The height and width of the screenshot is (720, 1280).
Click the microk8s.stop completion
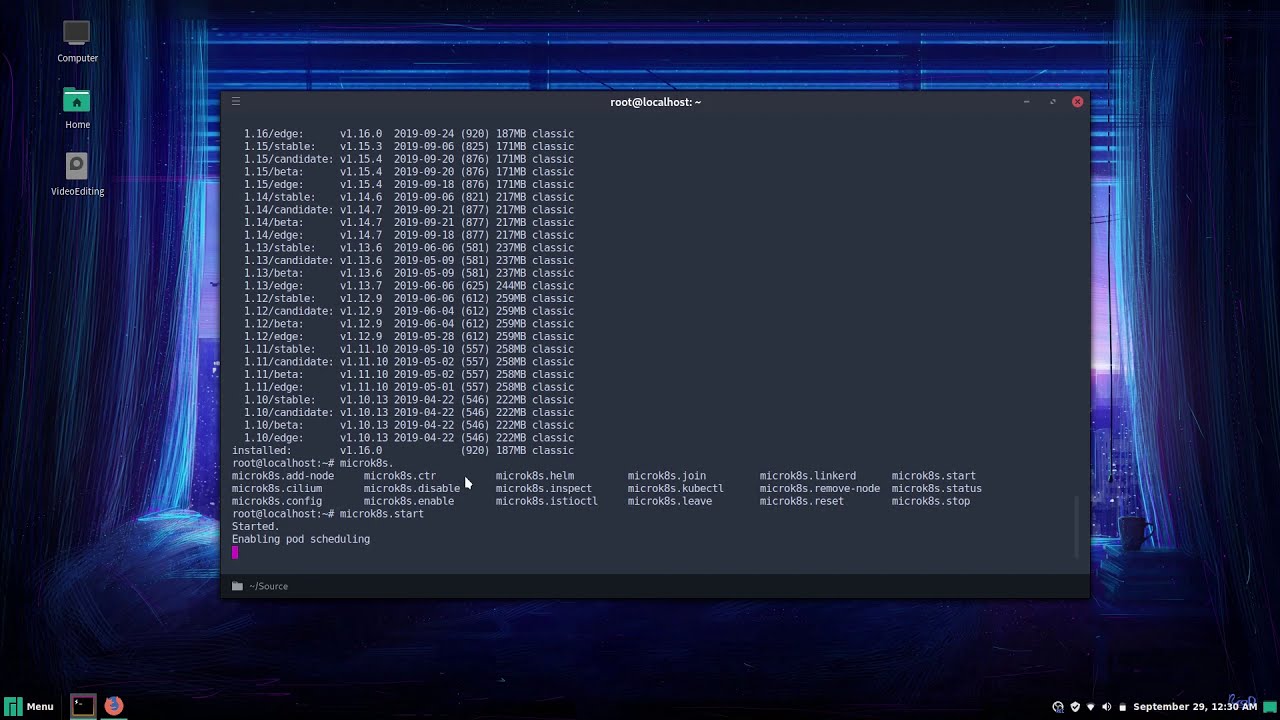[931, 501]
